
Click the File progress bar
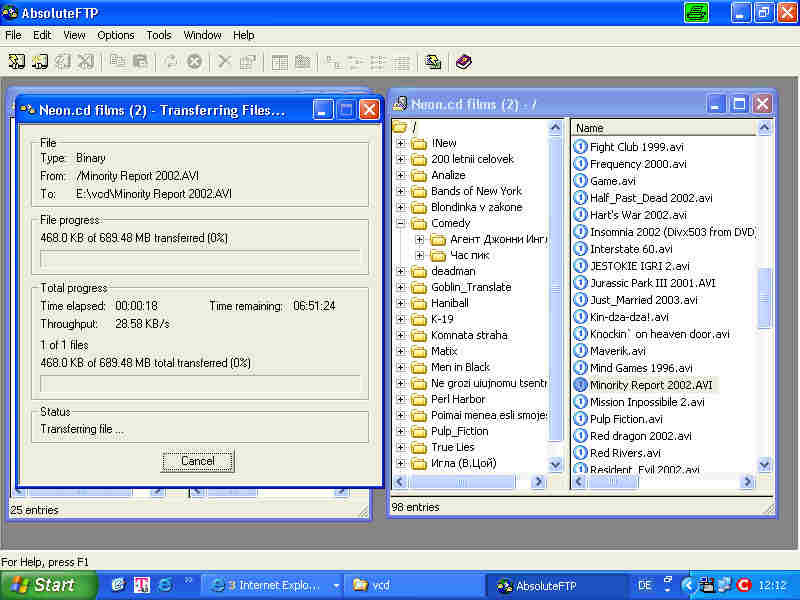coord(199,258)
